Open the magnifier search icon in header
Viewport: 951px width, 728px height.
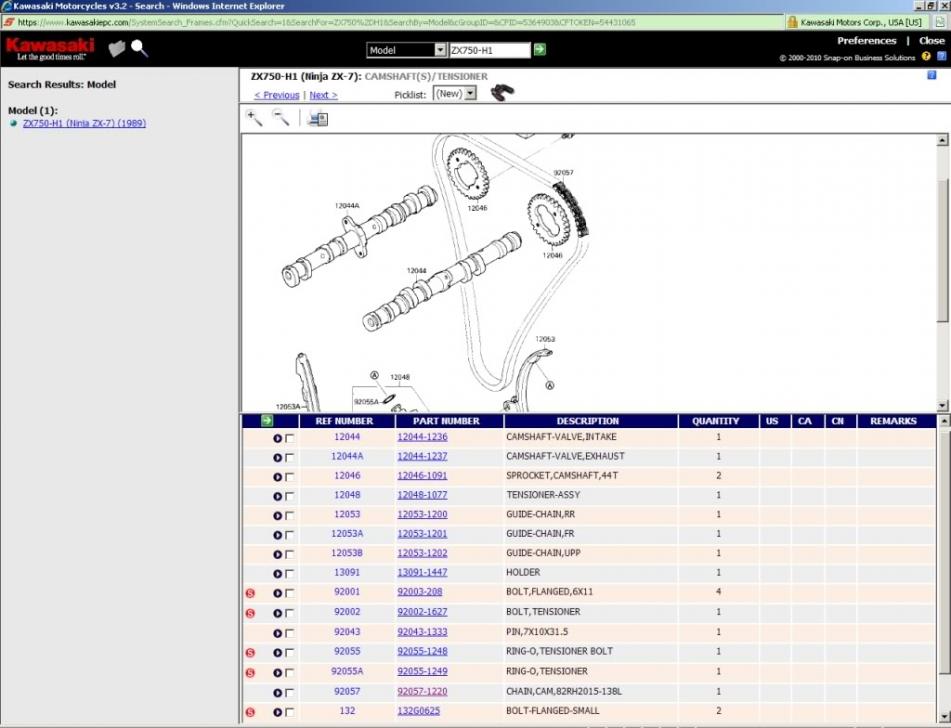pyautogui.click(x=139, y=48)
